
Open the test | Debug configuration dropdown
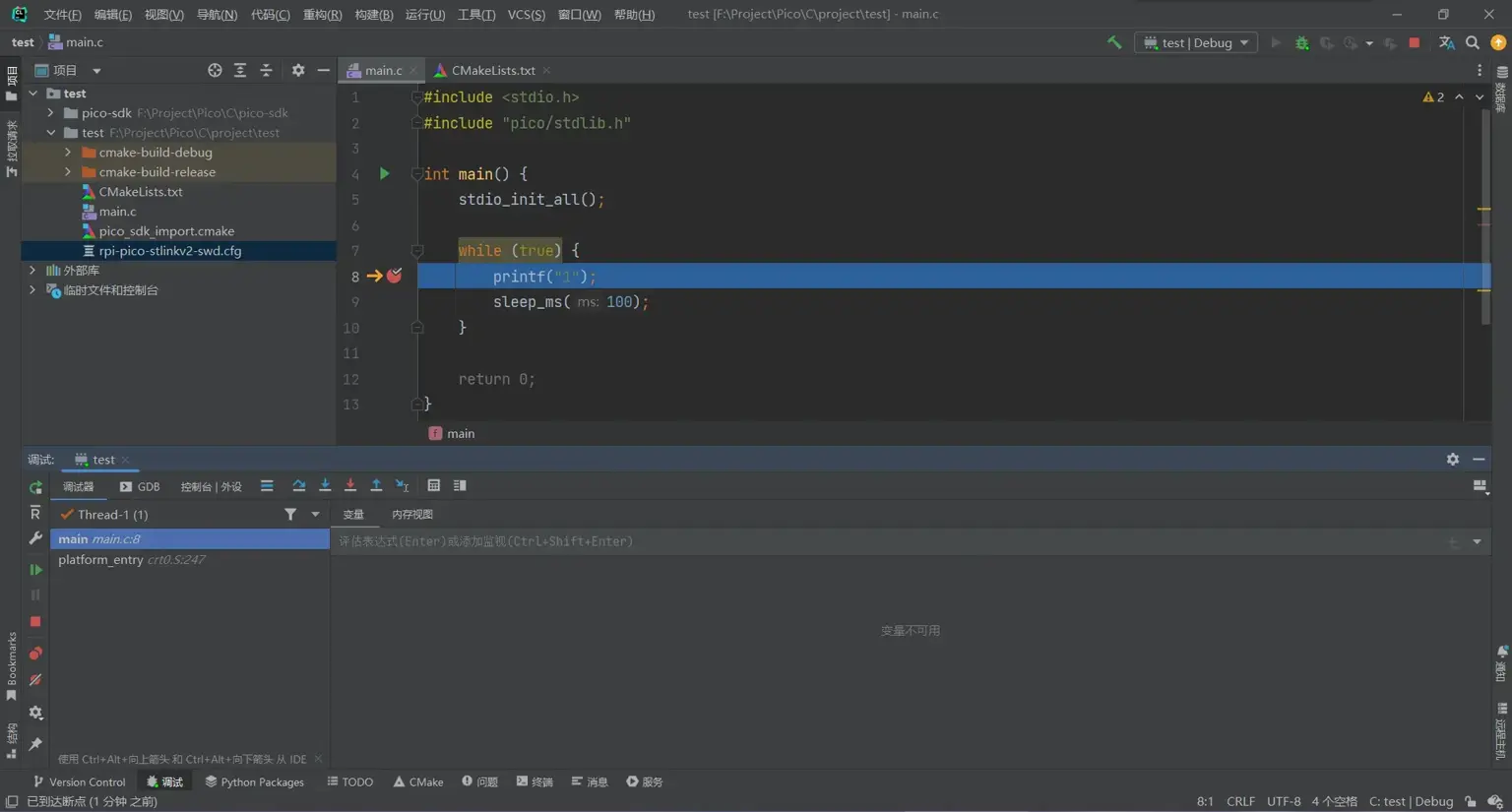pyautogui.click(x=1196, y=43)
